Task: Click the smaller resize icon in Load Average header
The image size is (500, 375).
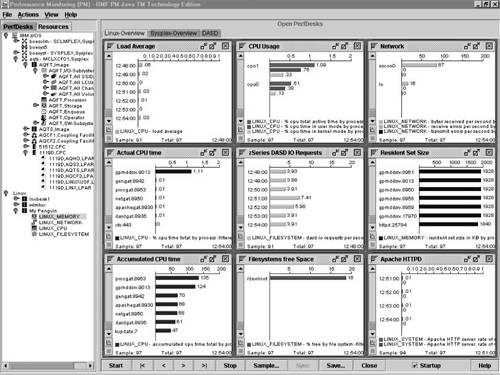Action: click(x=204, y=46)
